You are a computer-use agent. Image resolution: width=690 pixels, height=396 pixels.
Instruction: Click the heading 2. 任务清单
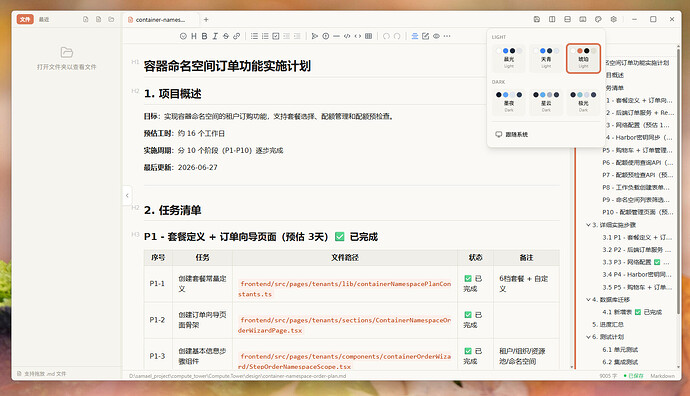pyautogui.click(x=172, y=210)
